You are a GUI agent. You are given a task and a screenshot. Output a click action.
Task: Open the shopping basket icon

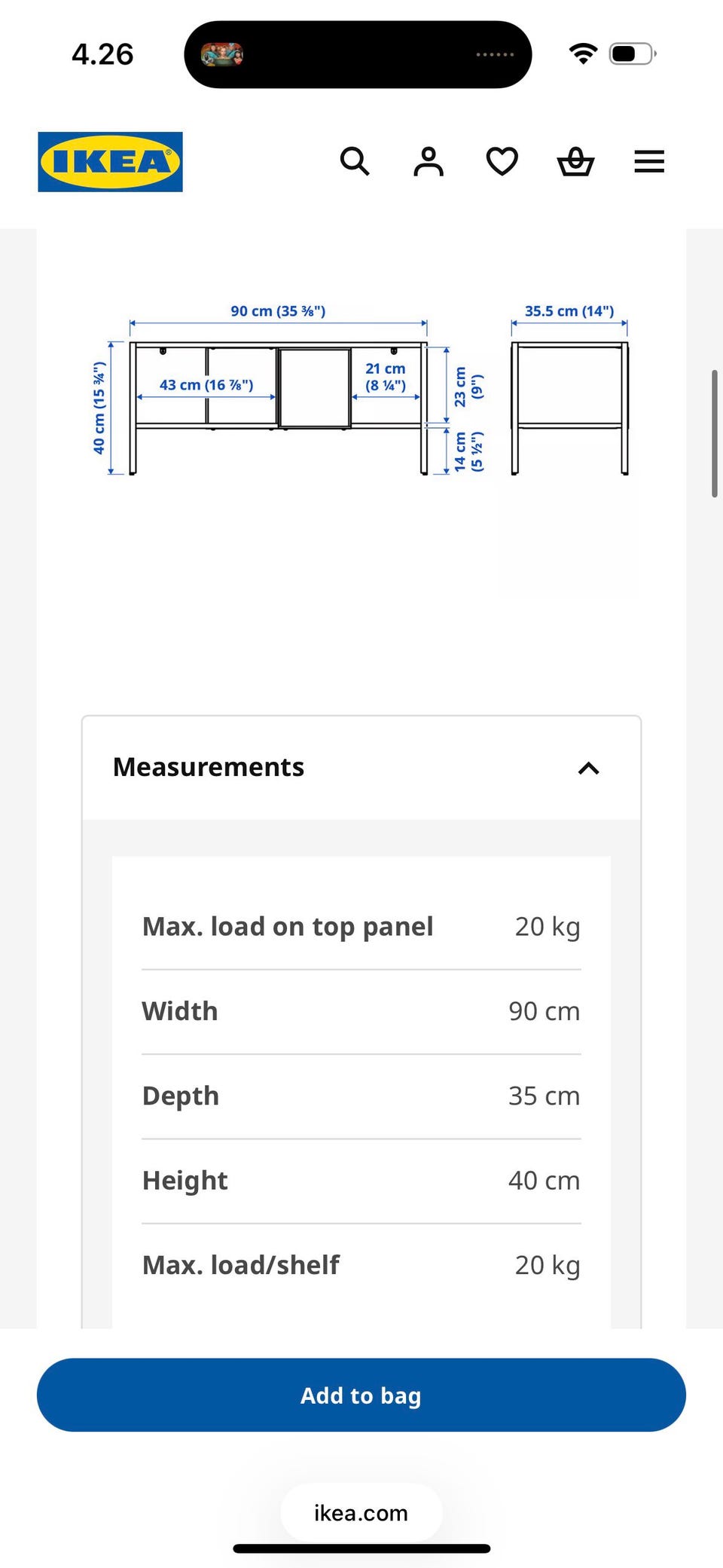pos(575,161)
